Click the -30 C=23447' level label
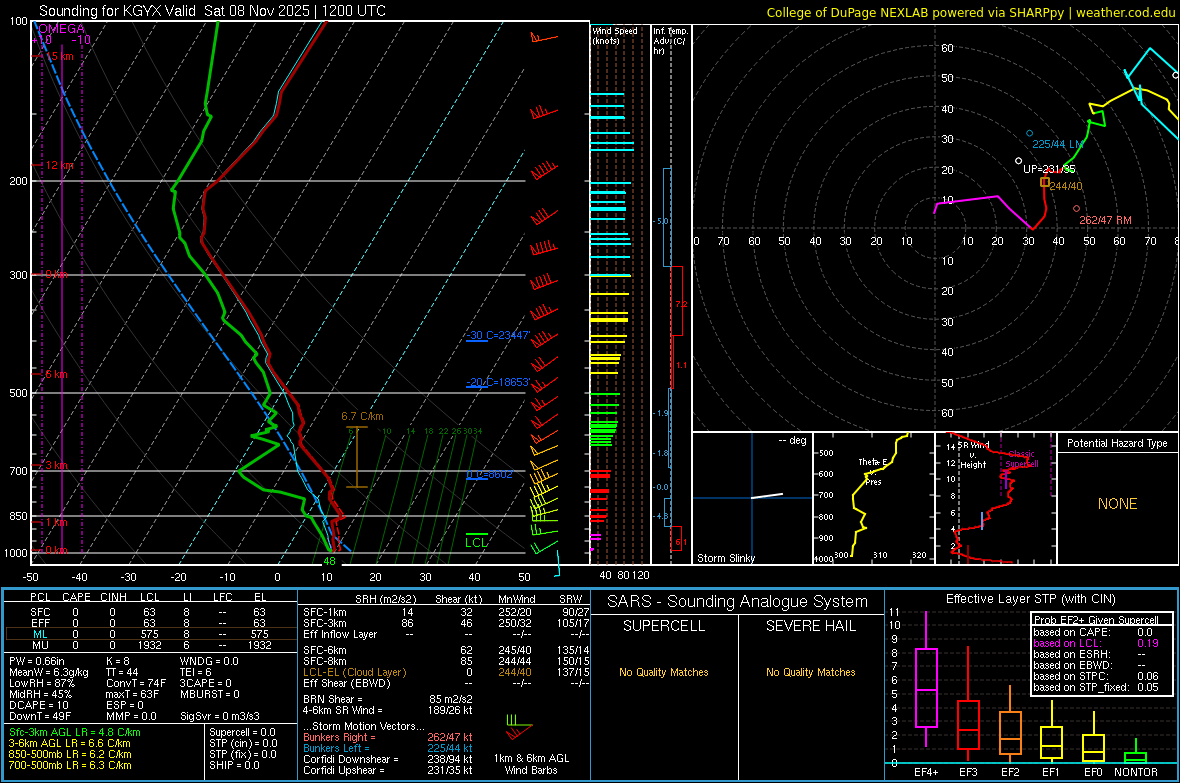 (x=497, y=335)
